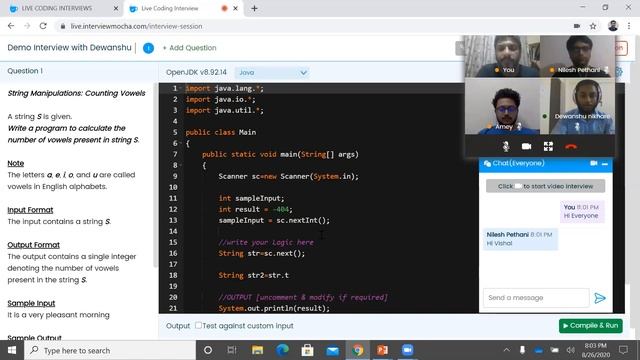640x360 pixels.
Task: Collapse code fold at line 8
Action: pos(180,165)
